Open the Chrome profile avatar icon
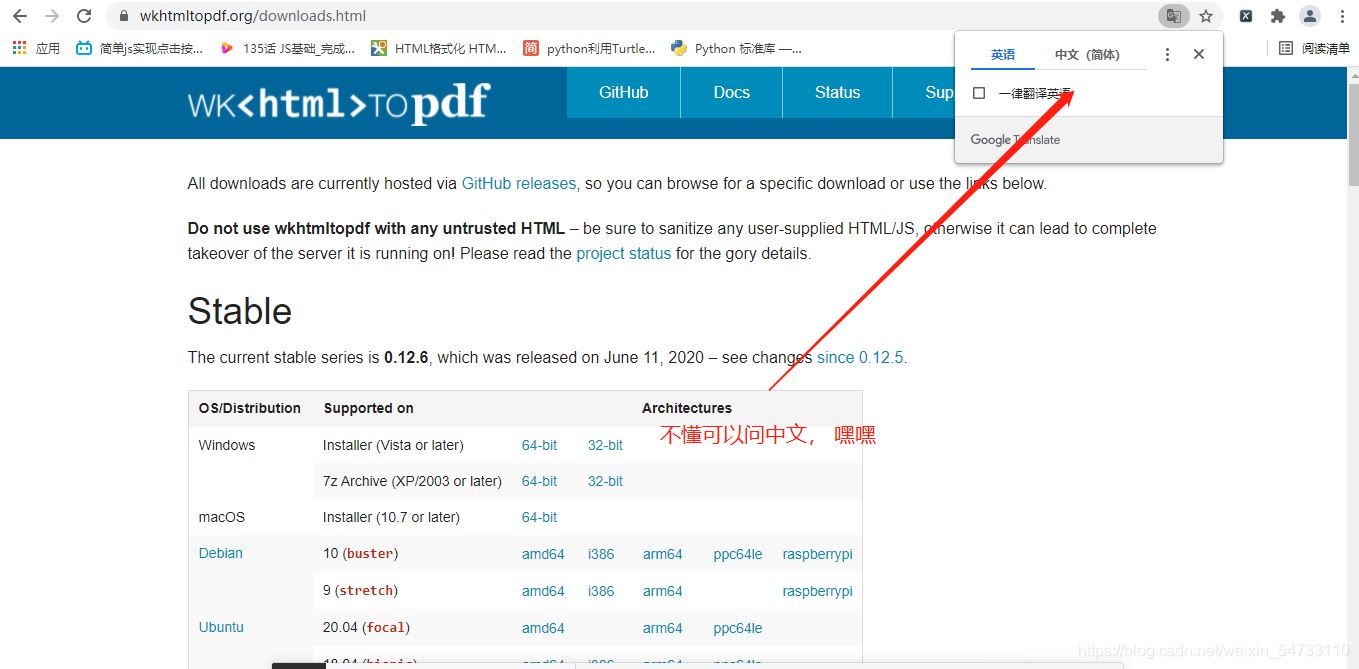The height and width of the screenshot is (669, 1359). (1310, 16)
